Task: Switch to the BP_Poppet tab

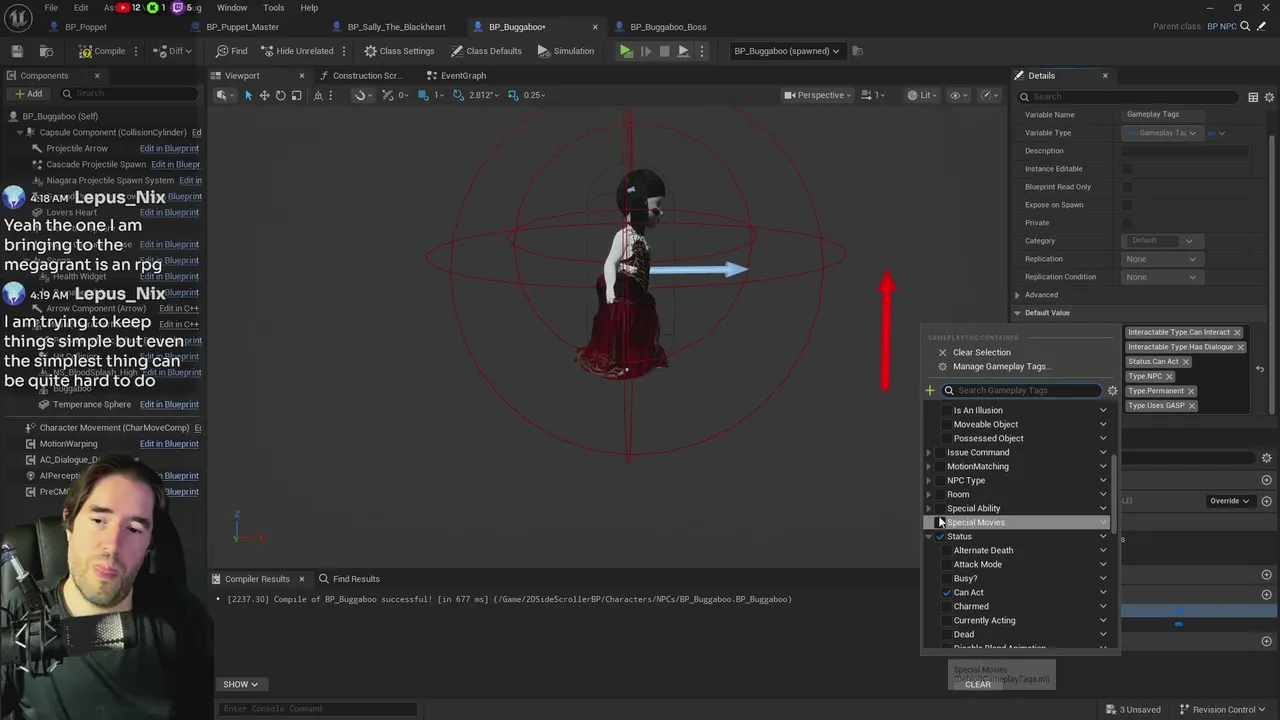Action: coord(86,27)
